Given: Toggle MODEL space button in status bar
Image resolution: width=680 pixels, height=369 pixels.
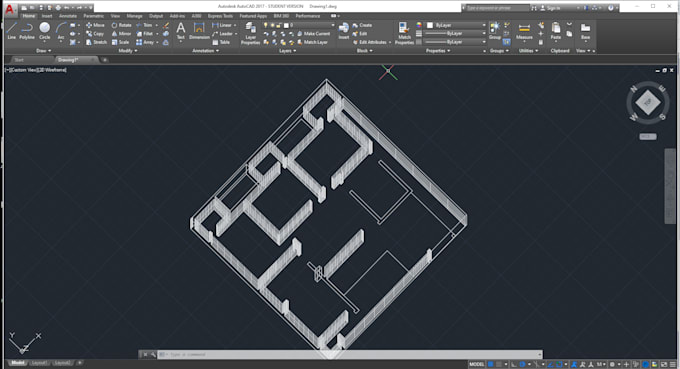Looking at the screenshot, I should click(x=477, y=364).
